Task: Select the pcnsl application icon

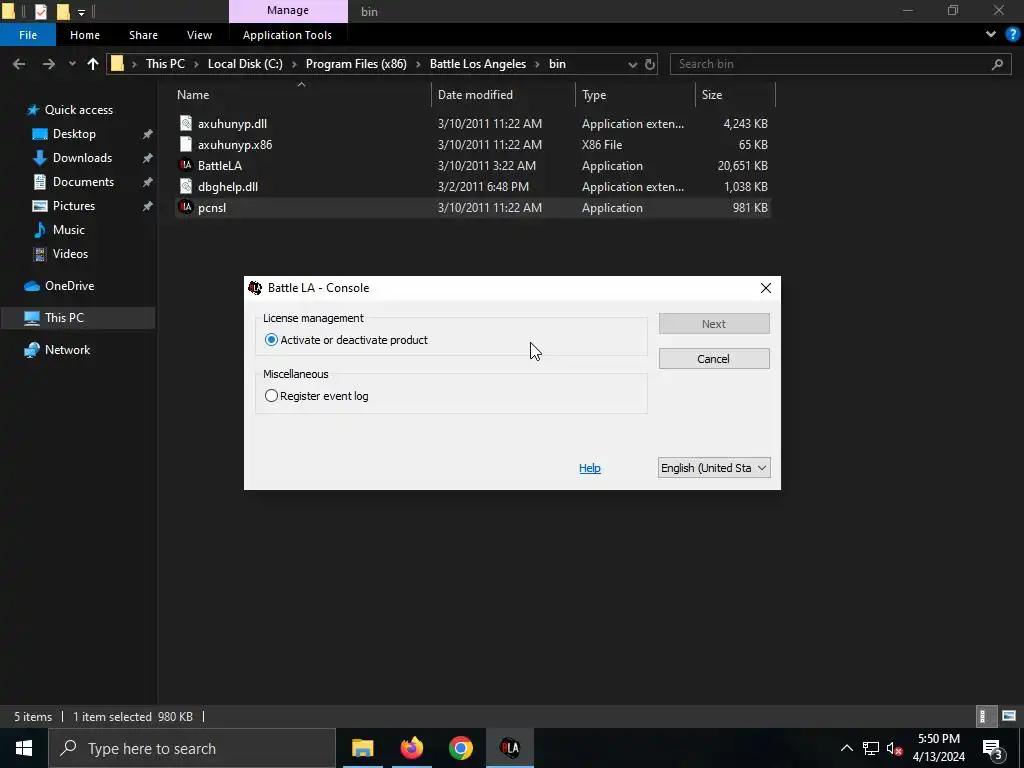Action: (186, 207)
